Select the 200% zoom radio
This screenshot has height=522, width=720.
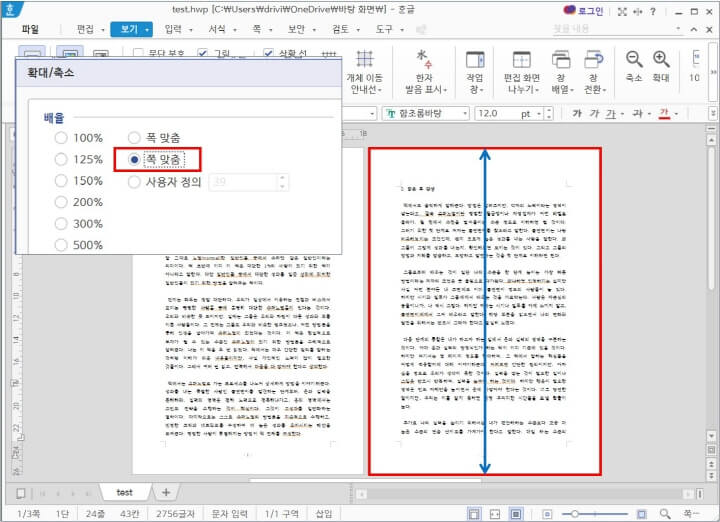(x=61, y=202)
